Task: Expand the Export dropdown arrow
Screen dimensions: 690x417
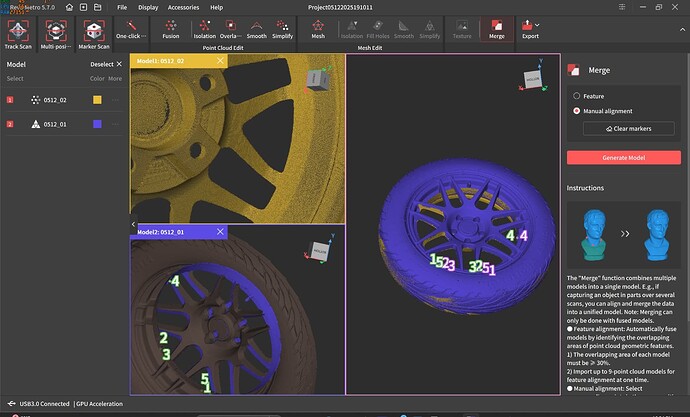Action: click(x=537, y=25)
